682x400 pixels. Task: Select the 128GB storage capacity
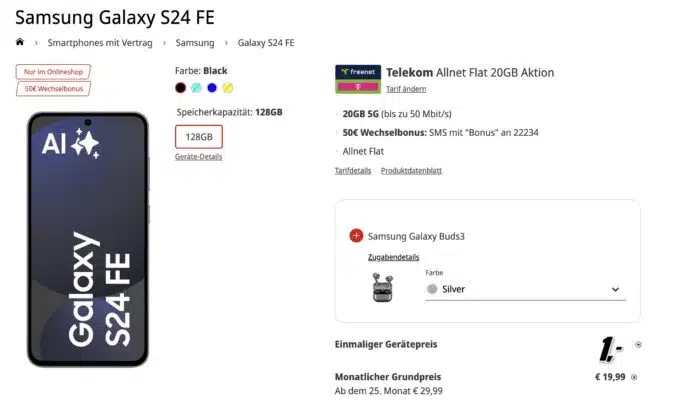click(198, 136)
